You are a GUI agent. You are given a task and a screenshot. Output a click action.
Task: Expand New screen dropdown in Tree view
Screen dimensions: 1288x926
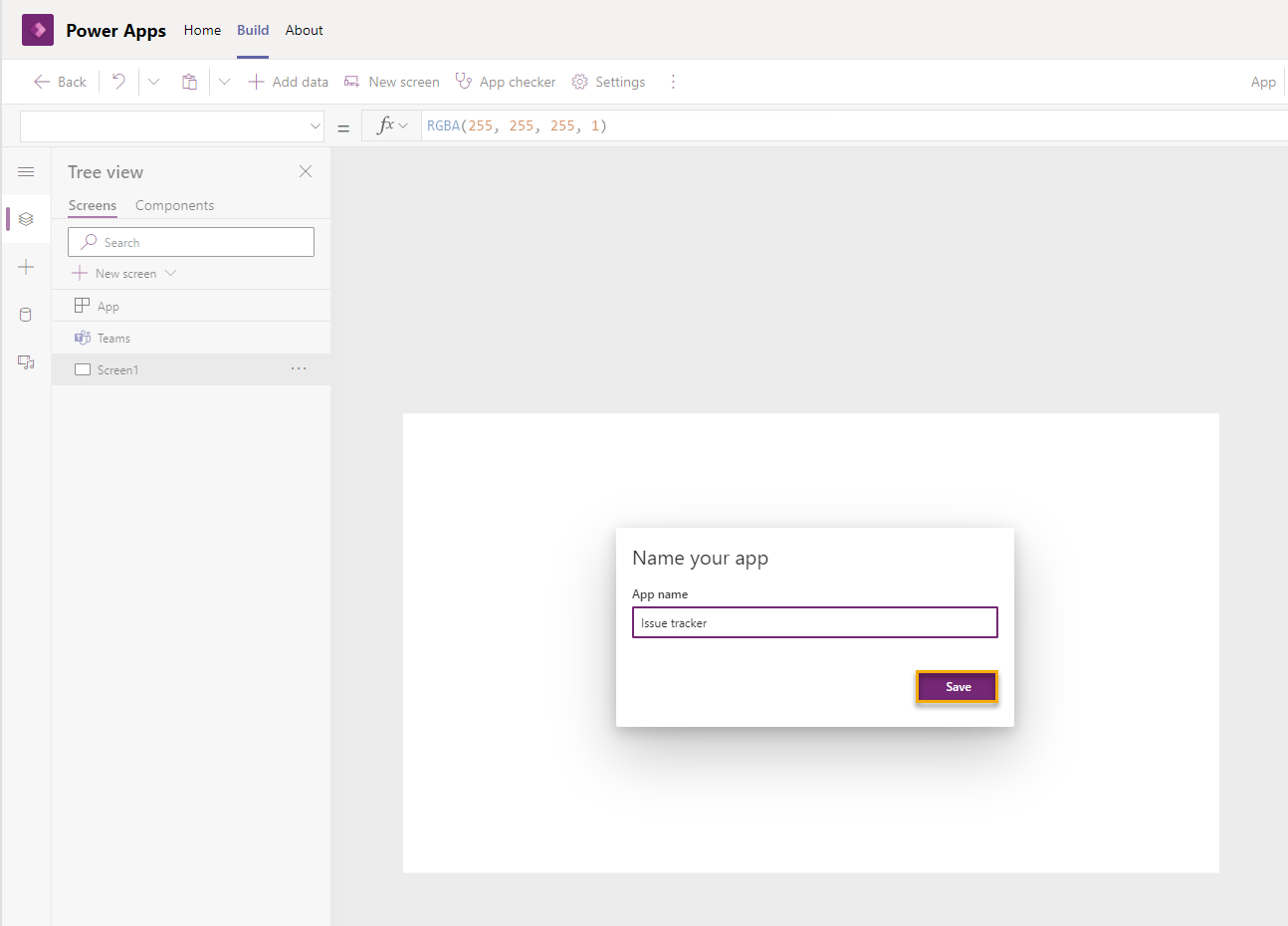click(x=170, y=273)
